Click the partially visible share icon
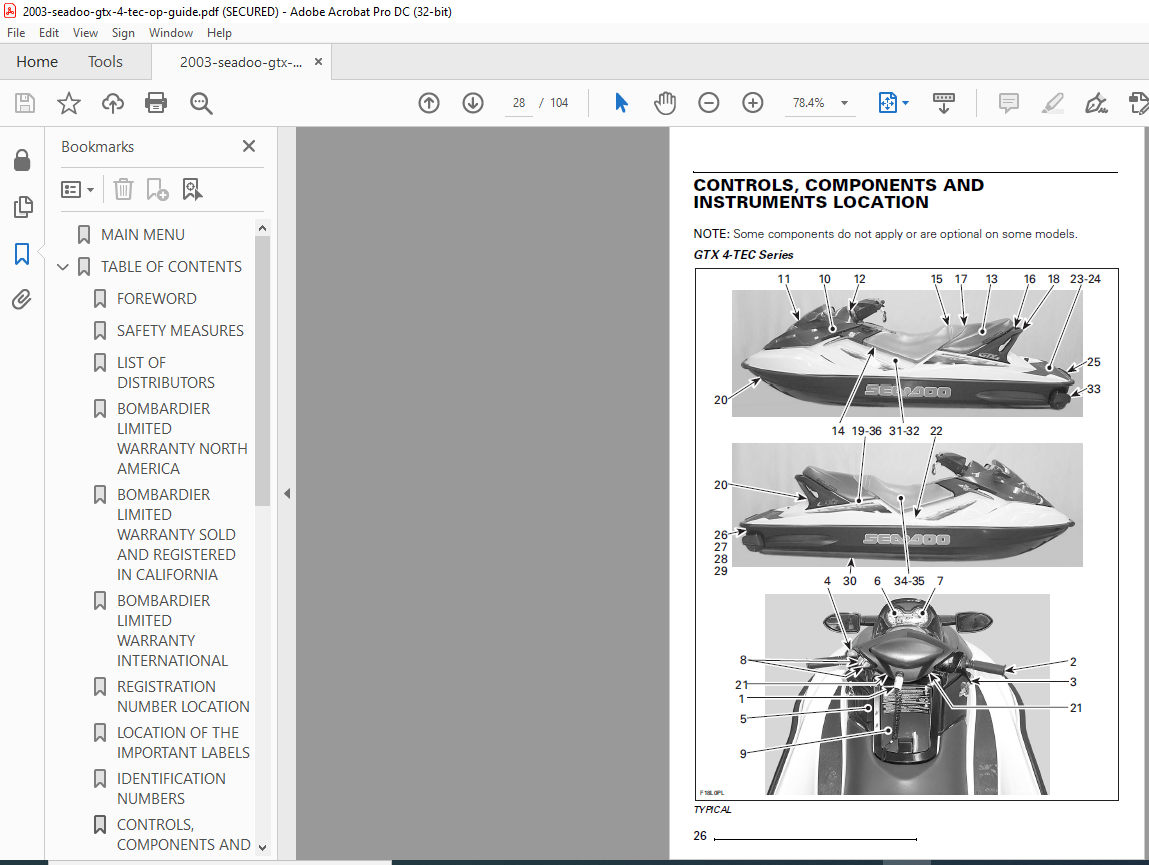 tap(1139, 103)
